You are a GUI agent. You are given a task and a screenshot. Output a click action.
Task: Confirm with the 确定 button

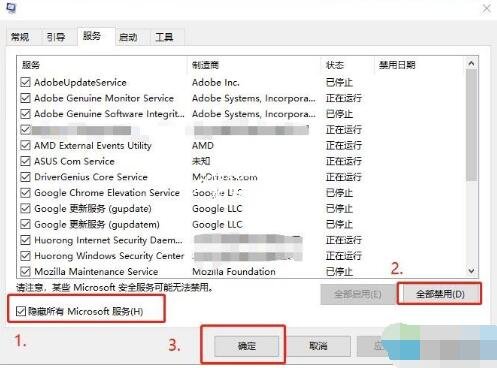[247, 346]
